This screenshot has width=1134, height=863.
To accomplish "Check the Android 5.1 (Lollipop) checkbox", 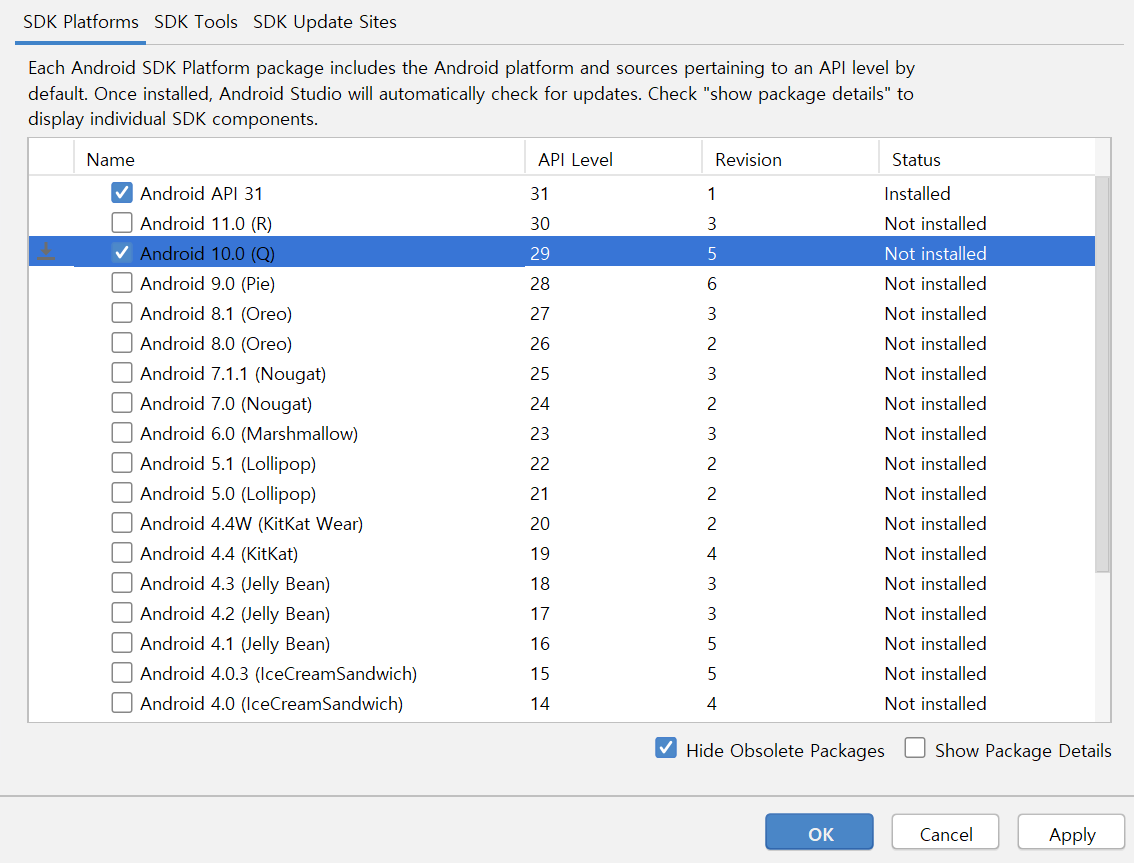I will 122,463.
